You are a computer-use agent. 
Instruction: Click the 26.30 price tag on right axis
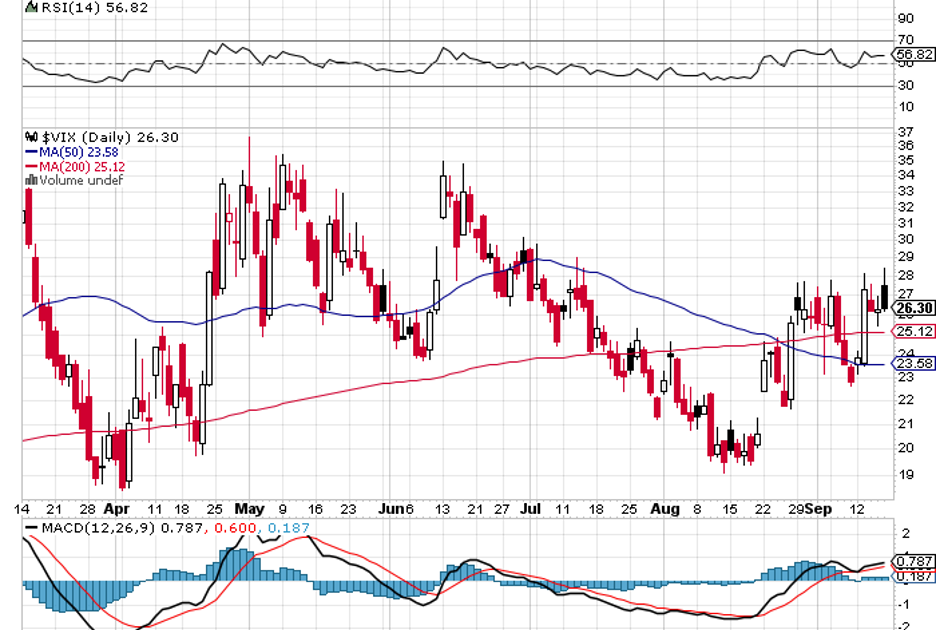[x=912, y=308]
